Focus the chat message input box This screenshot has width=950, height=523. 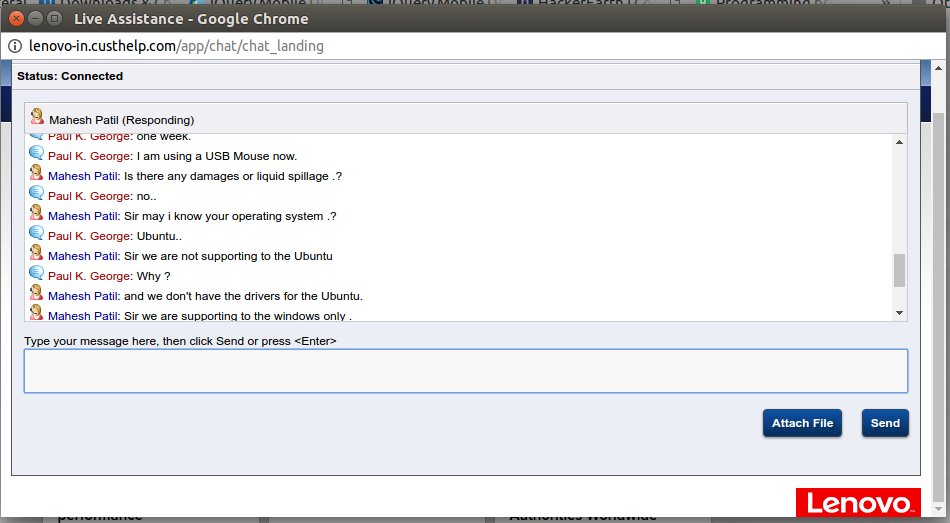pyautogui.click(x=465, y=371)
